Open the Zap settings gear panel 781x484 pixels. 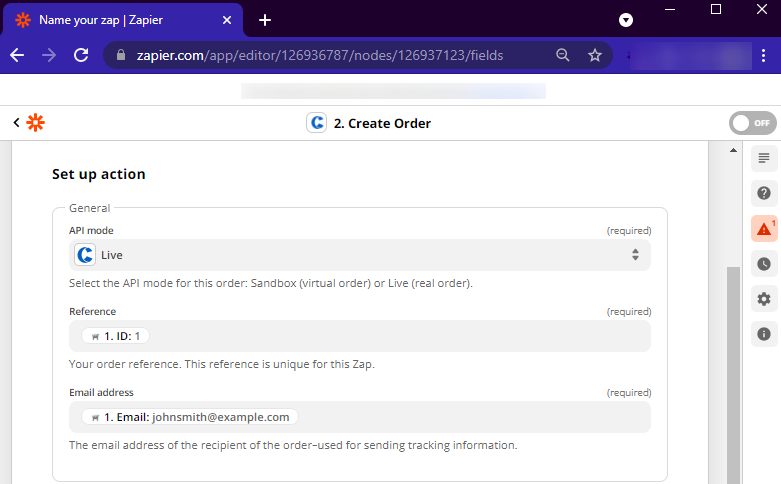(764, 299)
